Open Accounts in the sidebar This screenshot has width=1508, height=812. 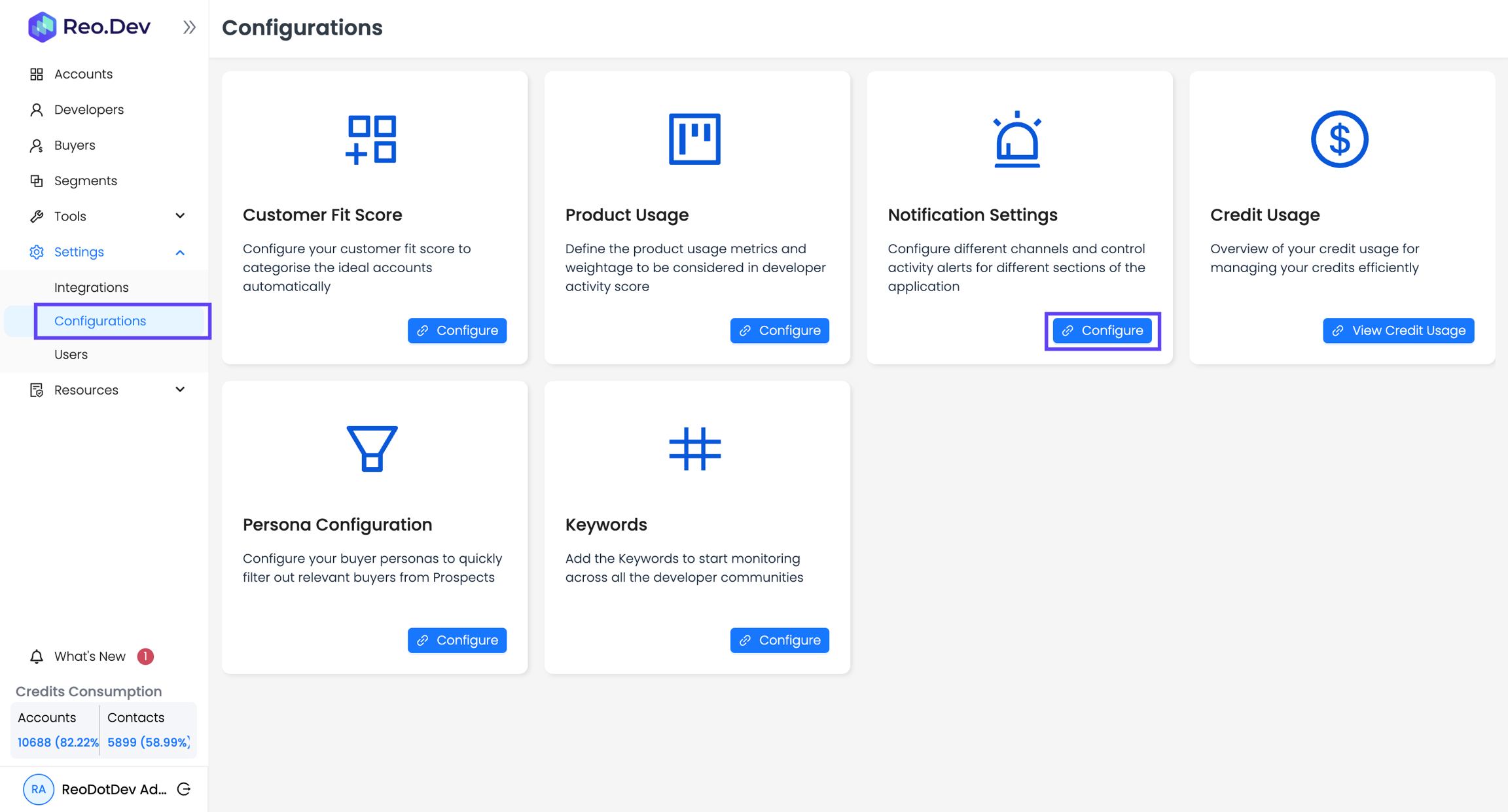83,74
